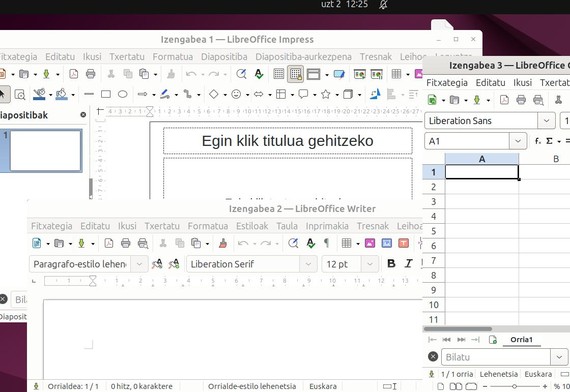Viewport: 570px width, 392px height.
Task: Click Egin klik titulua gehitzeko title placeholder
Action: pyautogui.click(x=288, y=141)
